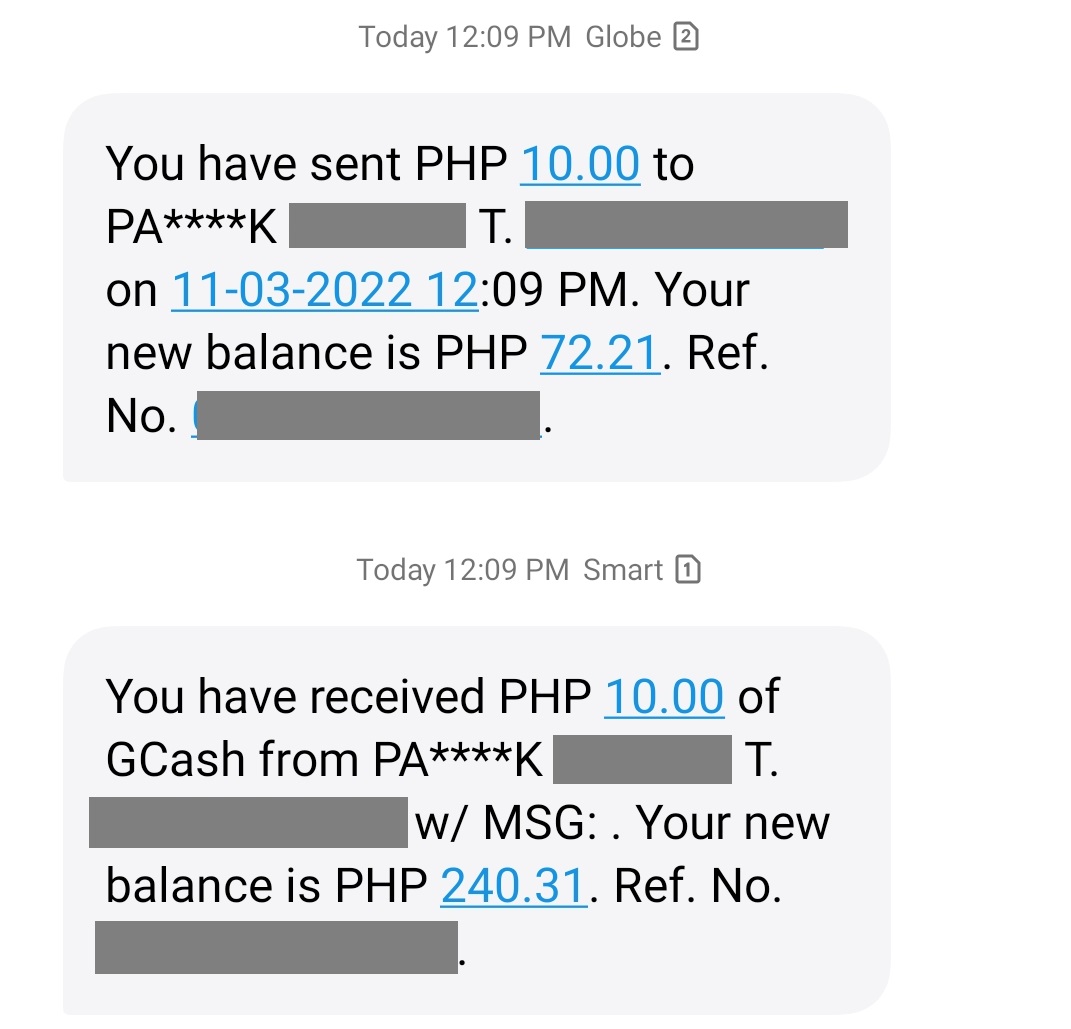Viewport: 1071px width, 1029px height.
Task: Select the received GCash message bubble
Action: [475, 820]
